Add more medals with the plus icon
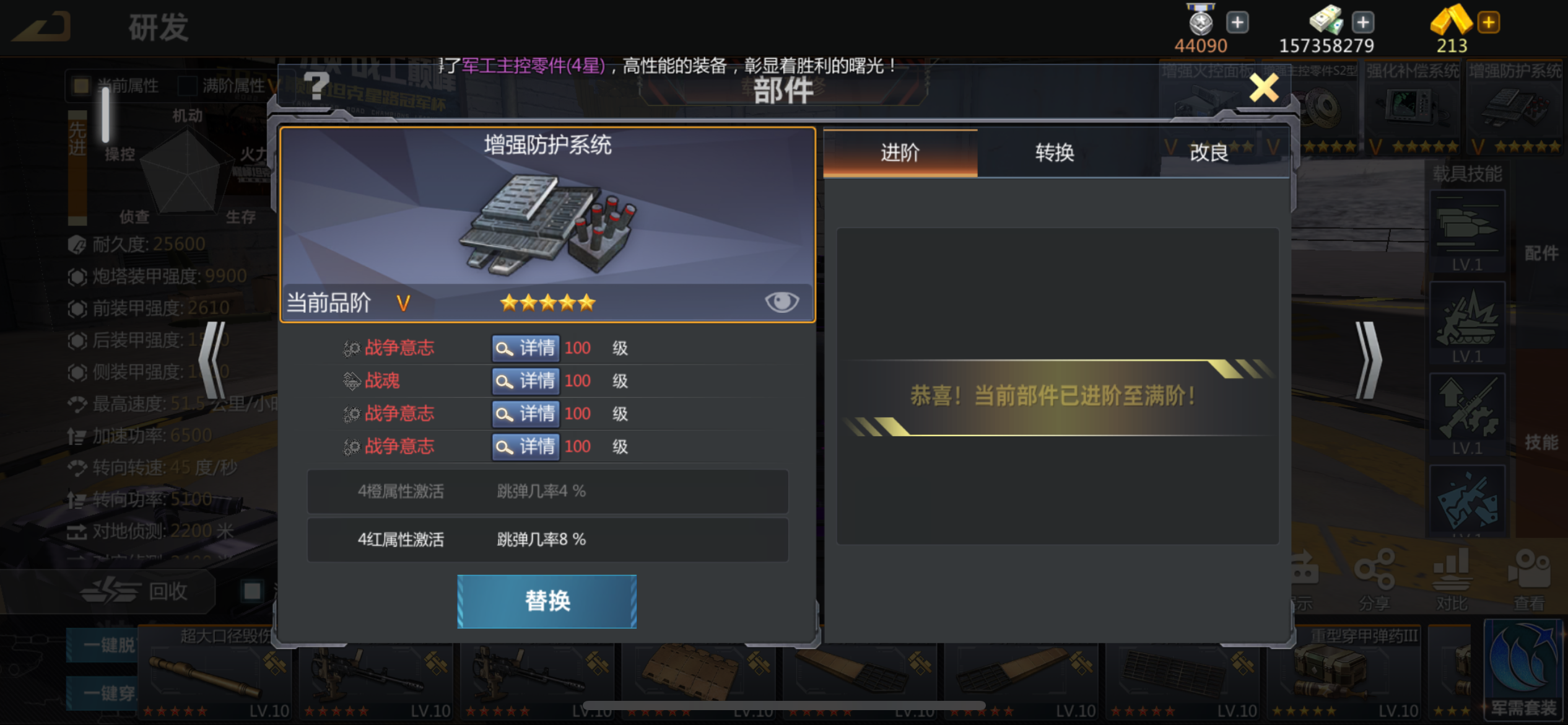This screenshot has height=725, width=1568. (1237, 23)
